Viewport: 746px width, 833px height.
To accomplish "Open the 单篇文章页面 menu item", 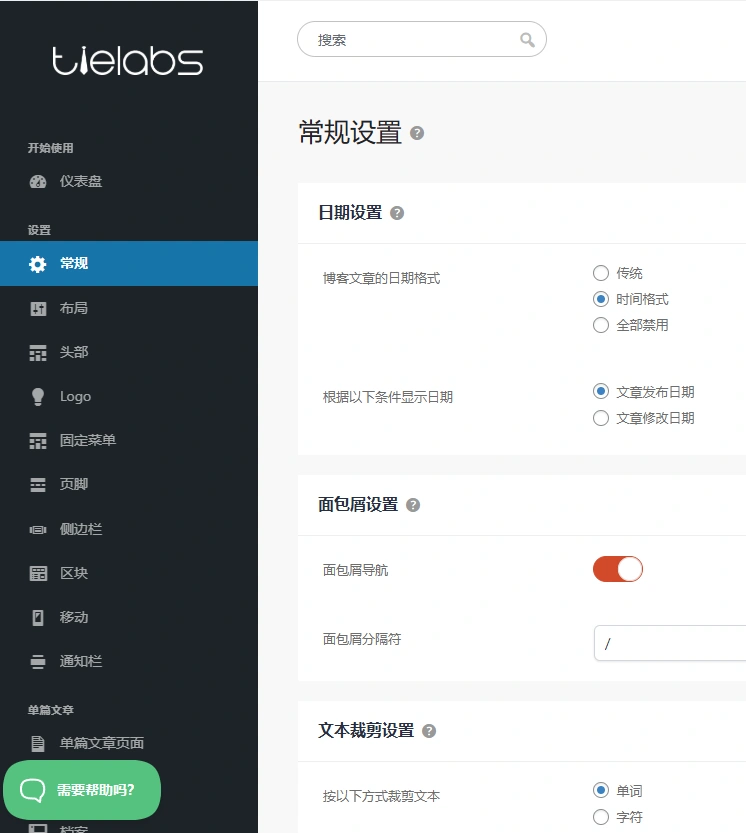I will click(x=129, y=744).
